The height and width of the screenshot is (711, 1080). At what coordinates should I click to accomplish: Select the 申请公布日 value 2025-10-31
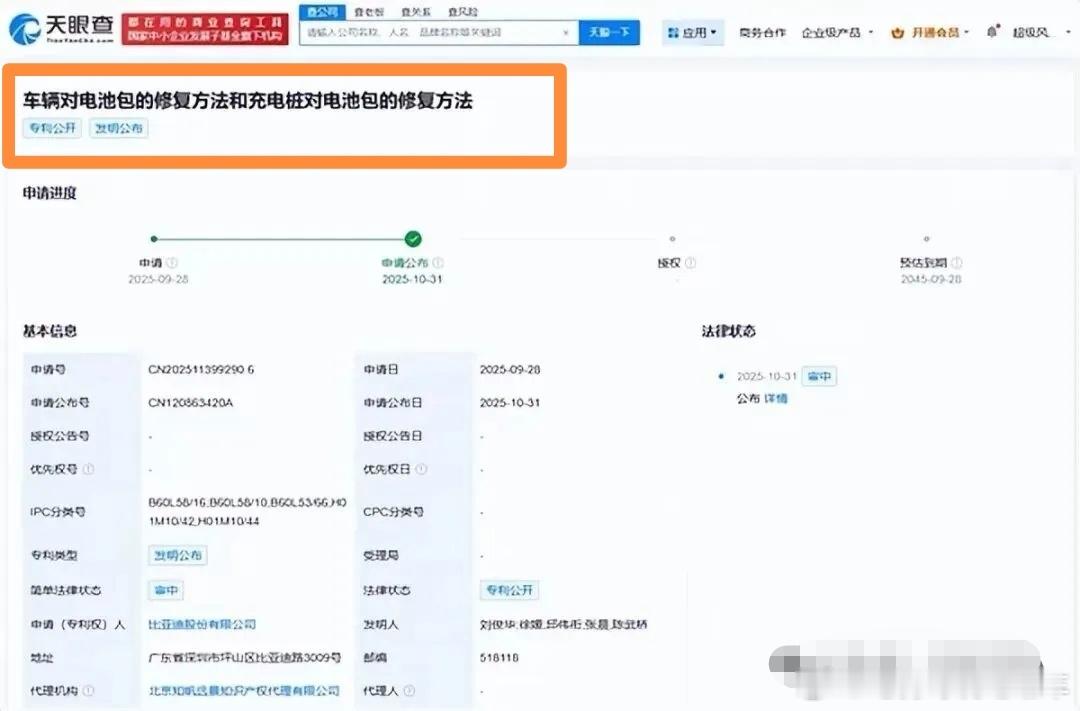[510, 402]
